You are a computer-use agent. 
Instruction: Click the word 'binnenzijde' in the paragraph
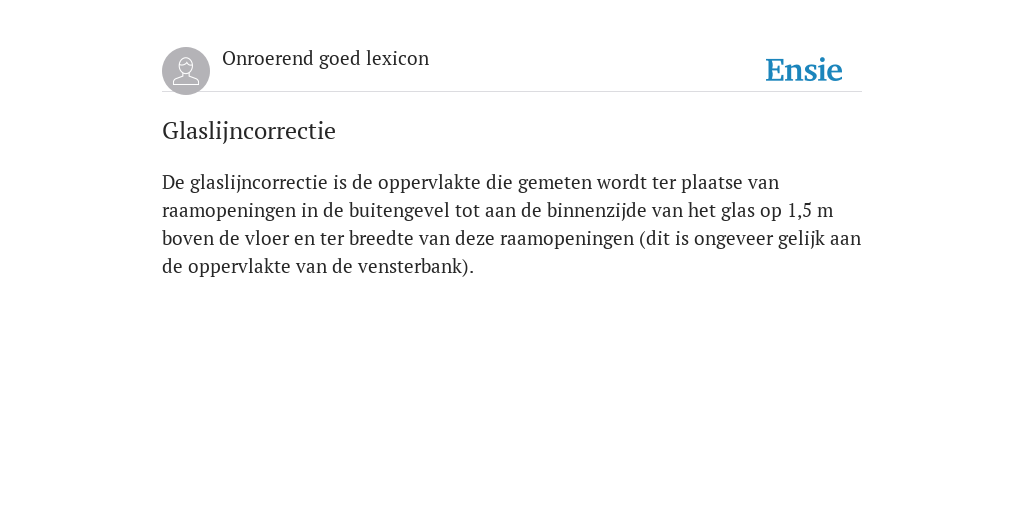click(596, 210)
